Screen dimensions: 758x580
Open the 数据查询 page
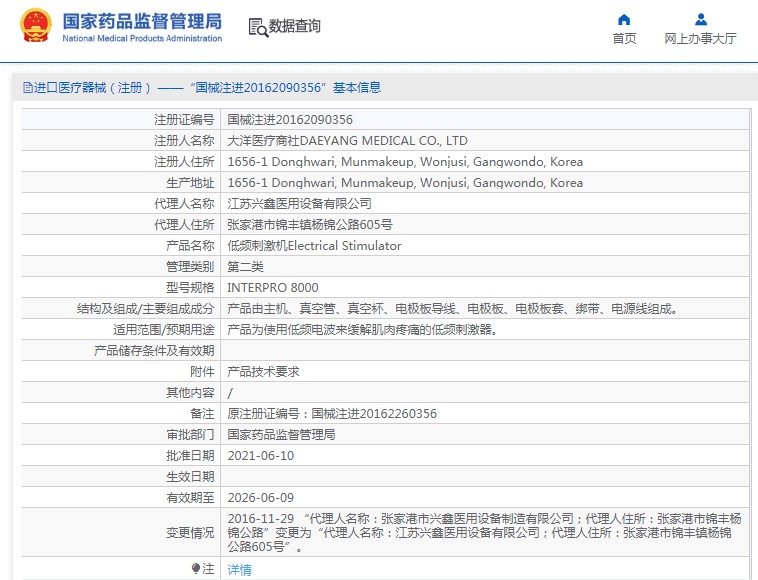pos(294,26)
